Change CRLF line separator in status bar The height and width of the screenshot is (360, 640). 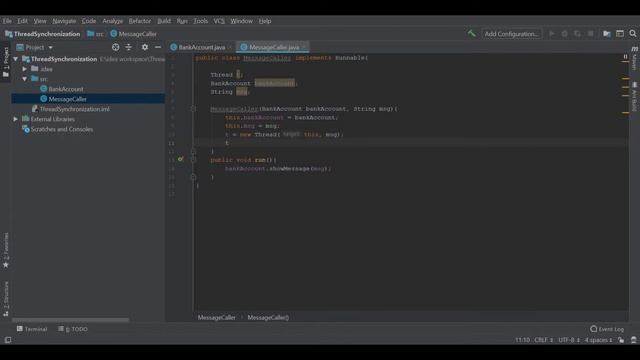544,340
